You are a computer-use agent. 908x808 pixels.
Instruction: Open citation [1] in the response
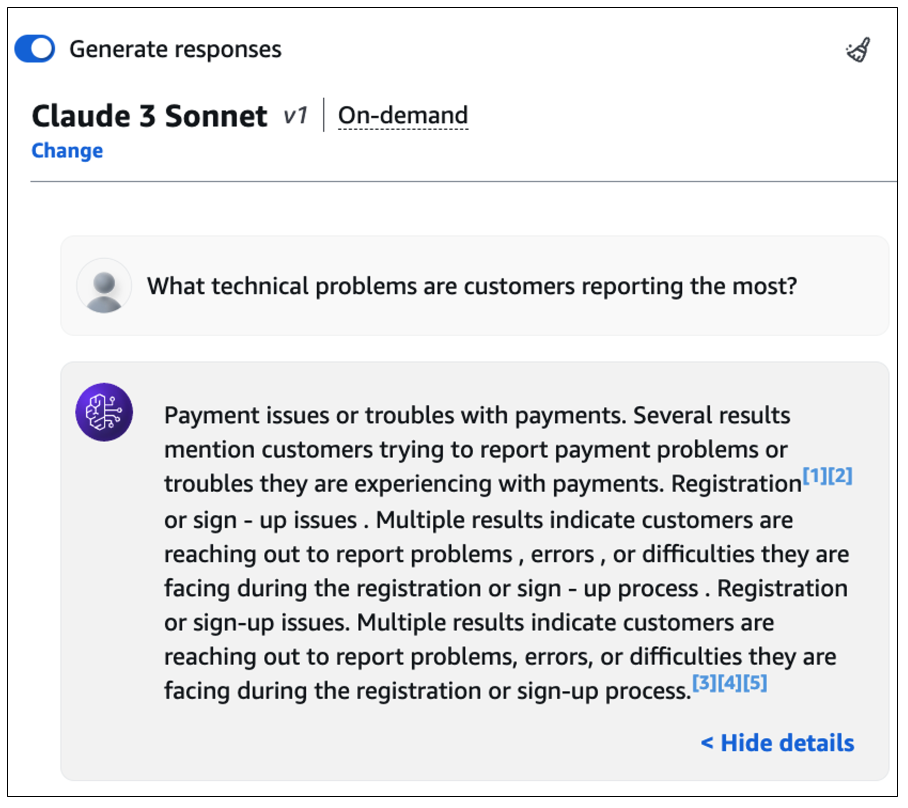(815, 476)
